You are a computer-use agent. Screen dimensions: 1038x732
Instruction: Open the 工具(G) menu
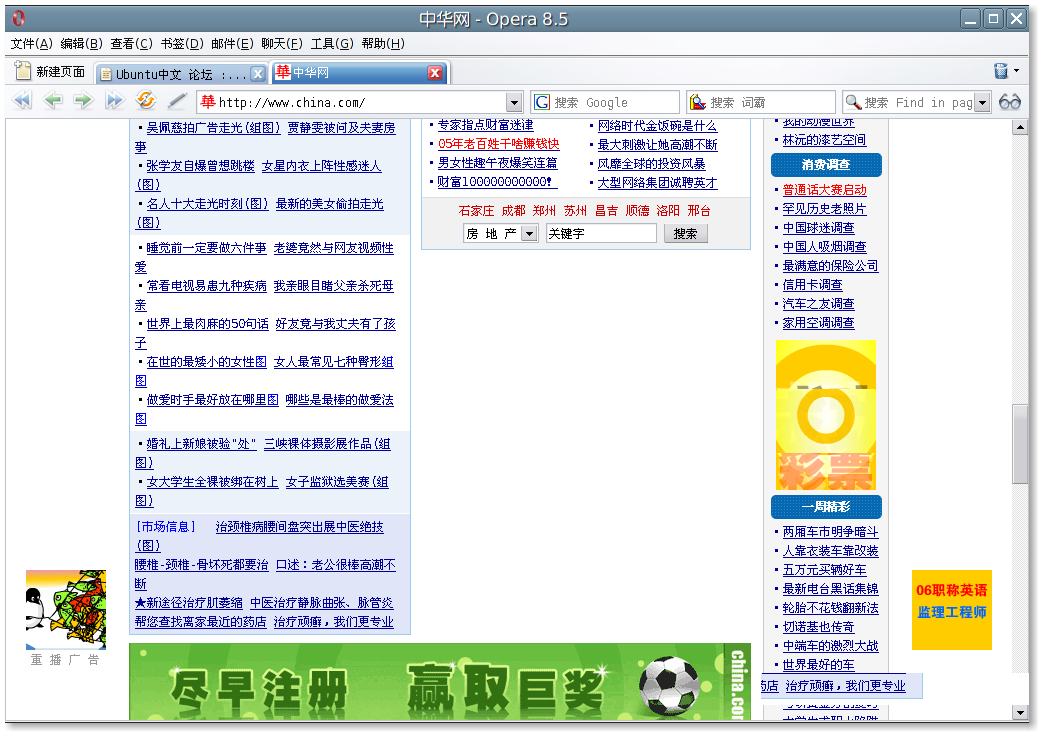pyautogui.click(x=332, y=44)
